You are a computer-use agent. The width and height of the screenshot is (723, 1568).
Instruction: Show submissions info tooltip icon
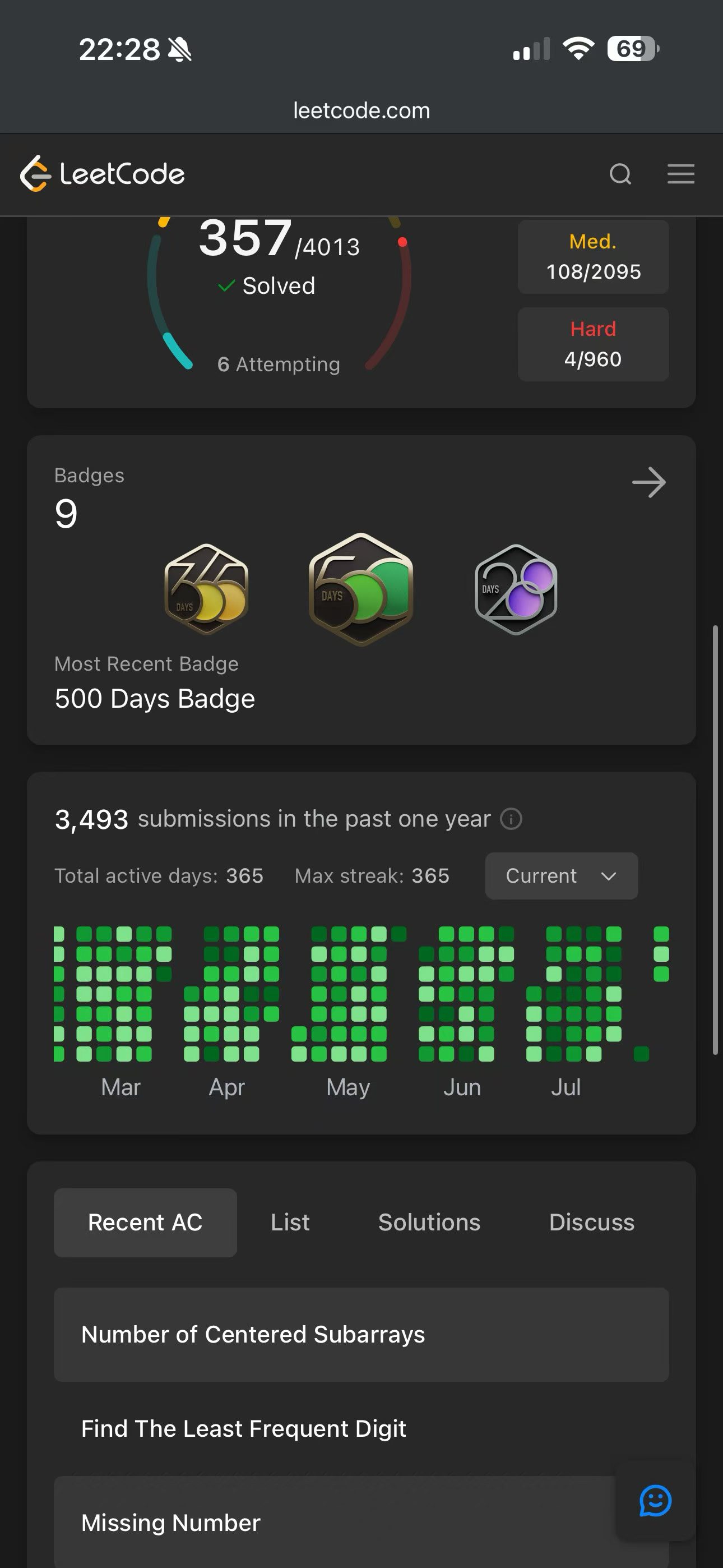pyautogui.click(x=511, y=819)
